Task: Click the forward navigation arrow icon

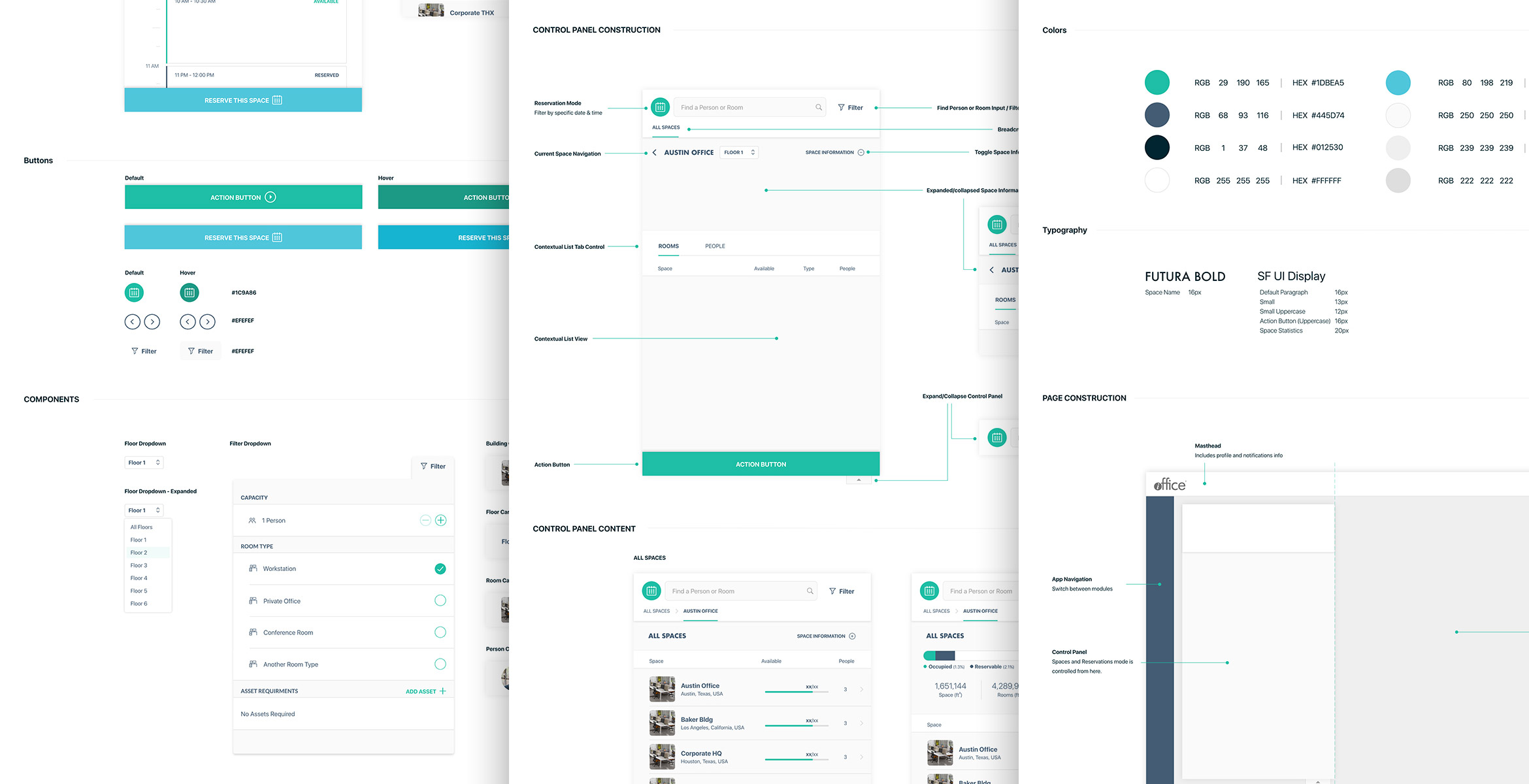Action: [x=152, y=321]
